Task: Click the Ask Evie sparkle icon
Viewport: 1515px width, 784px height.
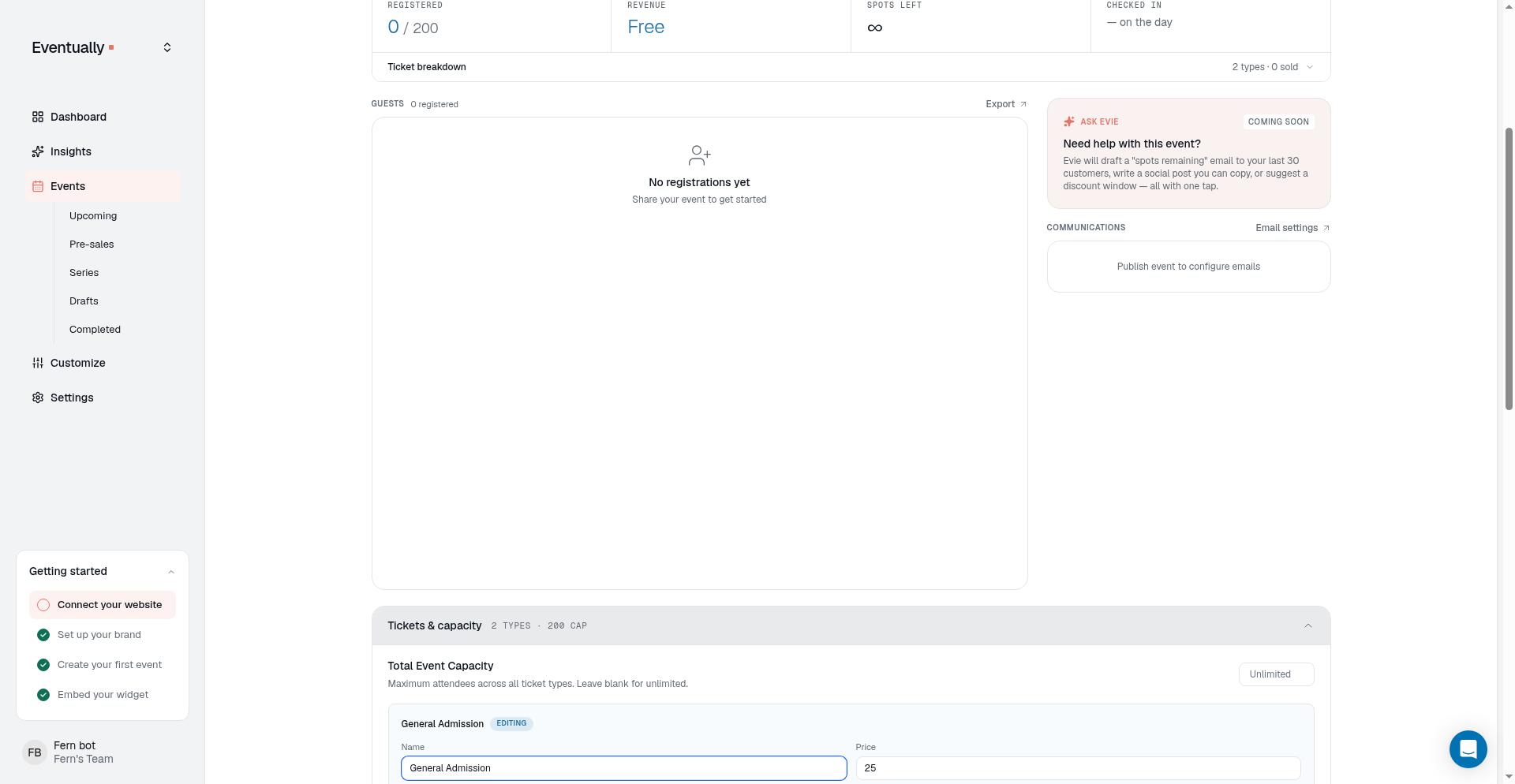Action: point(1069,121)
